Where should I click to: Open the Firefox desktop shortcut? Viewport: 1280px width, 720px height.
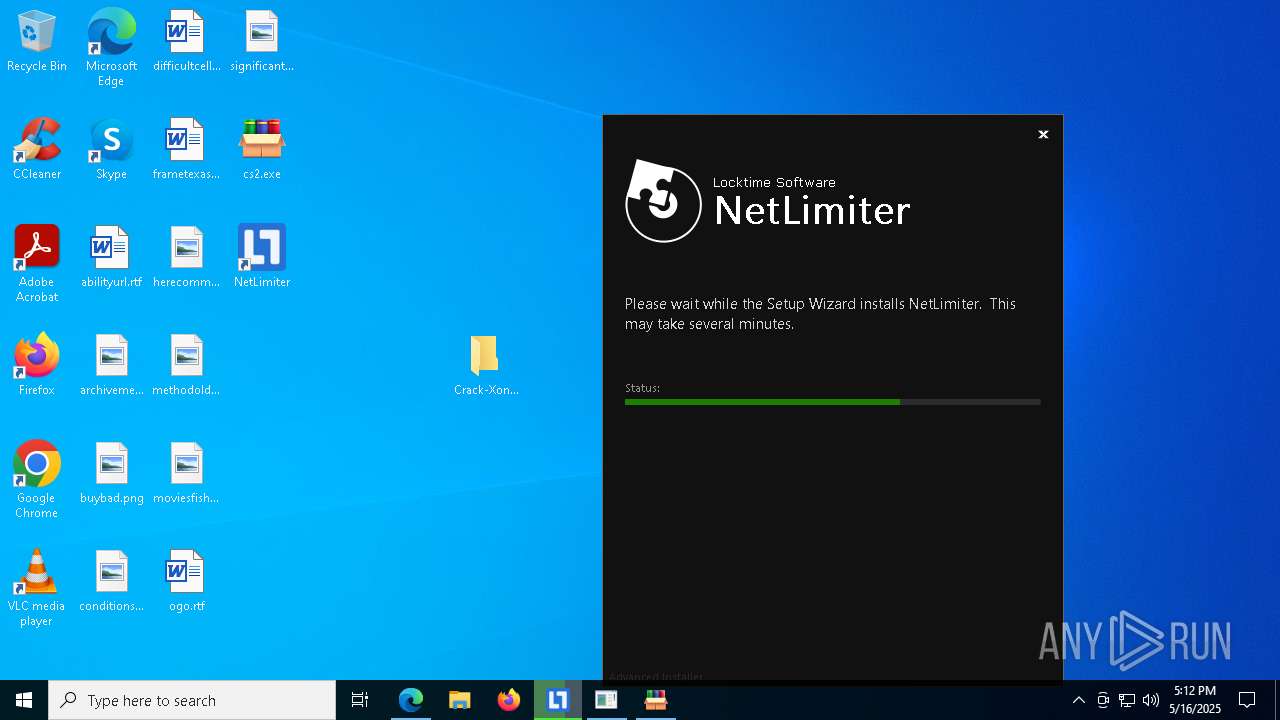37,366
